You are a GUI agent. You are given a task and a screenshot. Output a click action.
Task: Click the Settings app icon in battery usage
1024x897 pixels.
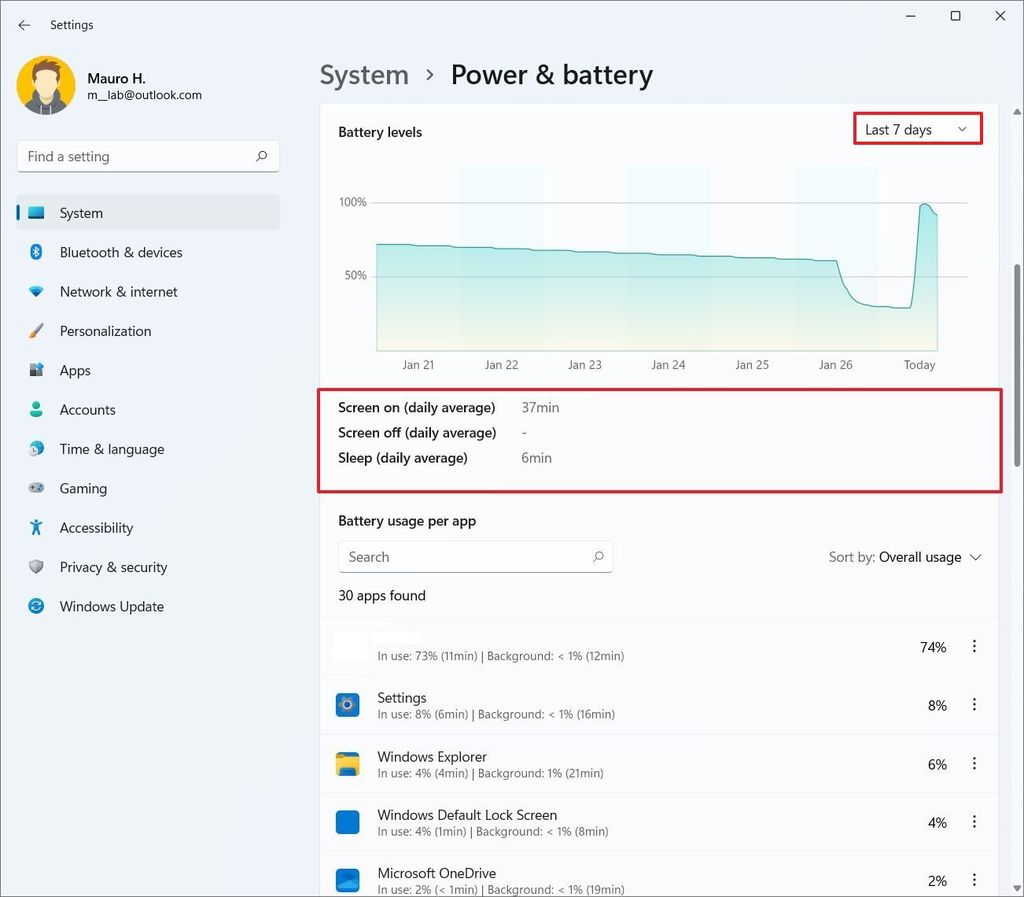click(x=347, y=704)
